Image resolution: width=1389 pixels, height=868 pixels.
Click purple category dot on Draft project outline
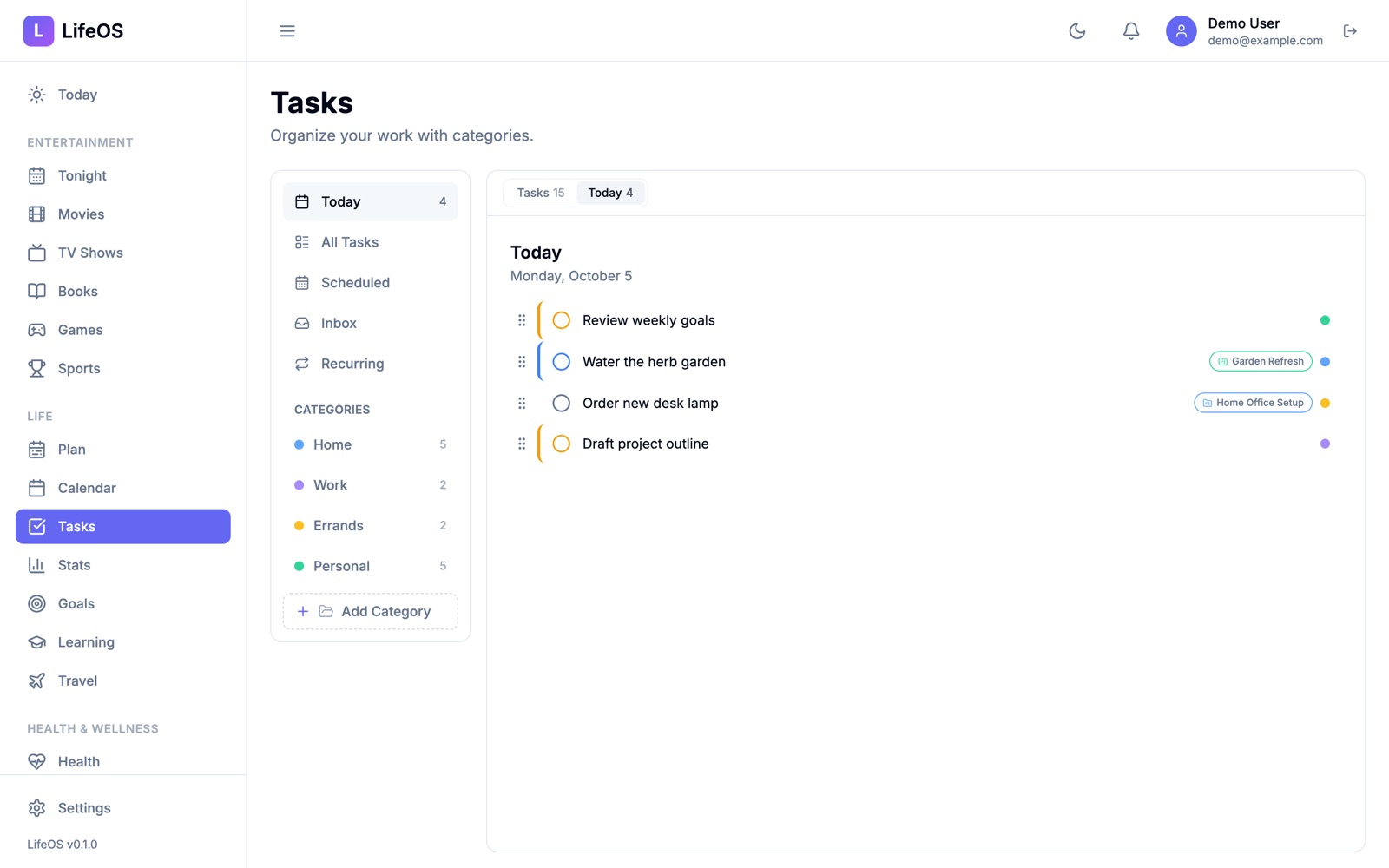[x=1325, y=444]
